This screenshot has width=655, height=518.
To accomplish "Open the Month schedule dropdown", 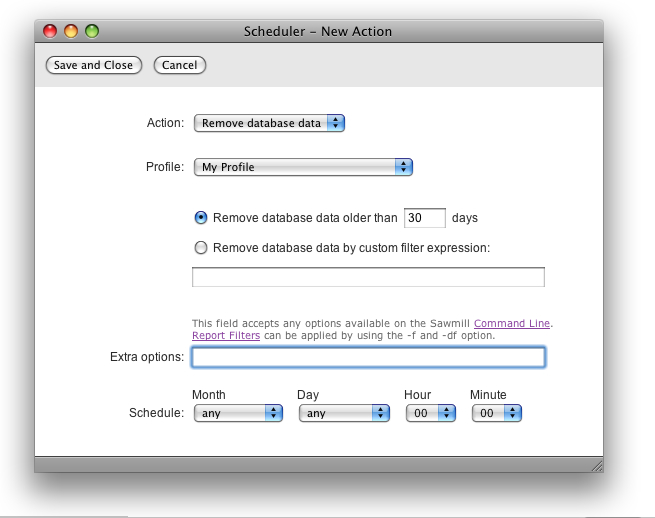I will pyautogui.click(x=237, y=413).
